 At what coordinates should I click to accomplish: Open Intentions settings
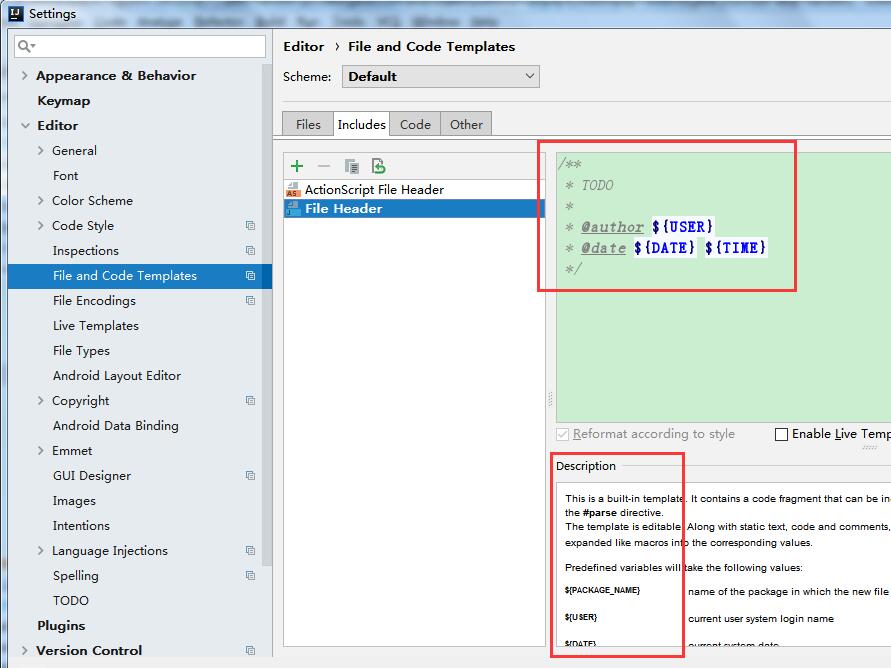[81, 525]
